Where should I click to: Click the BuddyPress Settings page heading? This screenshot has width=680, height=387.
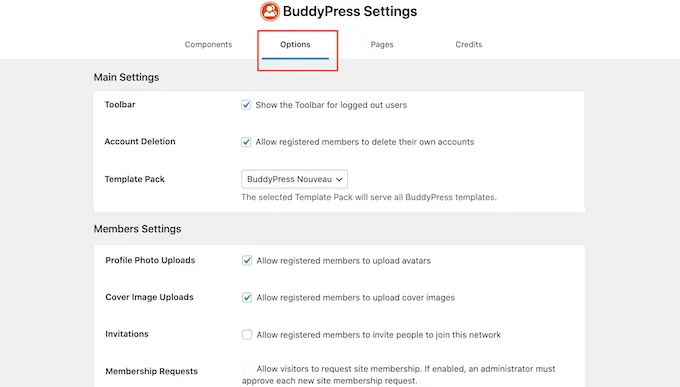pos(350,11)
